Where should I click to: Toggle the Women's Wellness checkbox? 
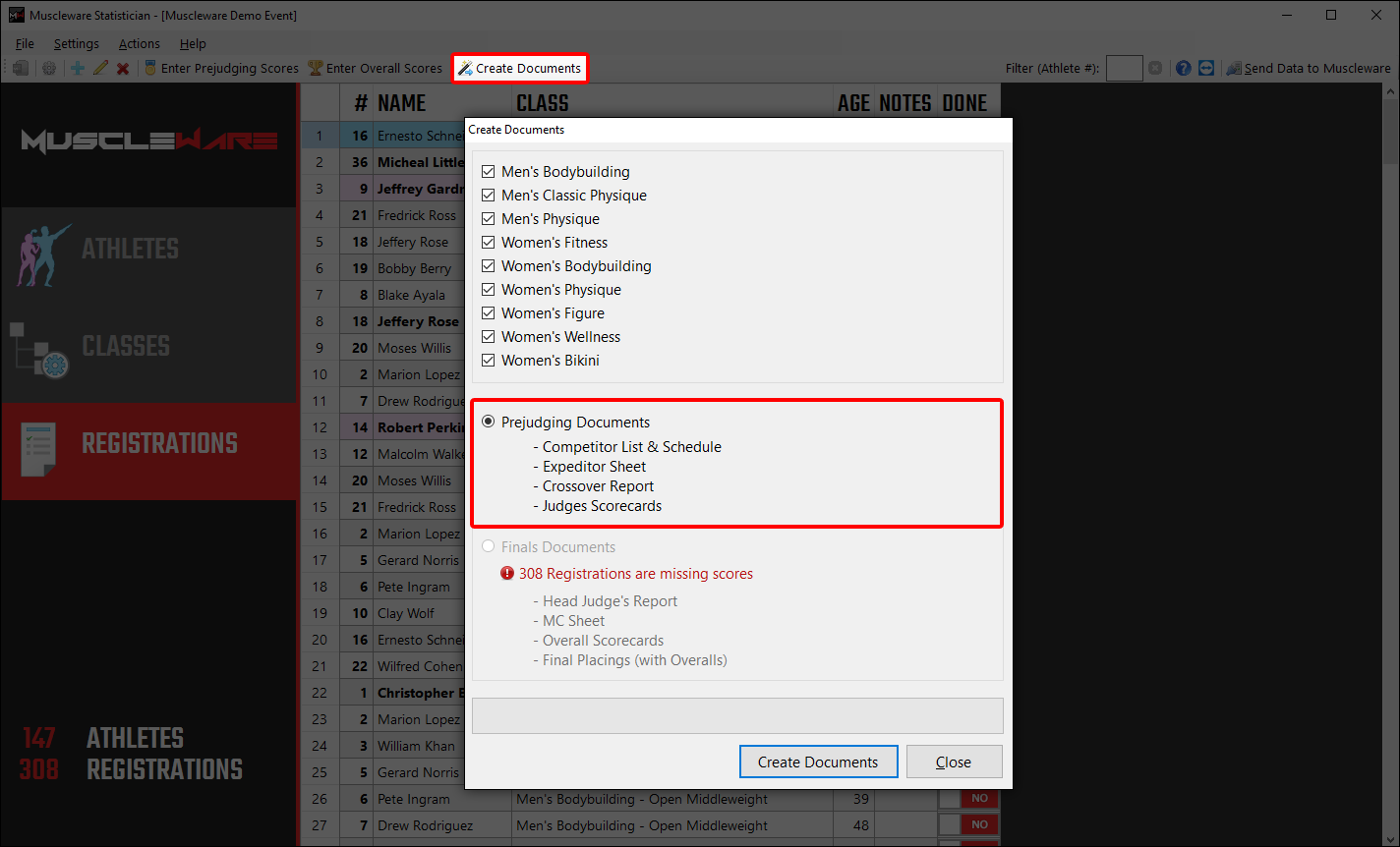tap(489, 337)
